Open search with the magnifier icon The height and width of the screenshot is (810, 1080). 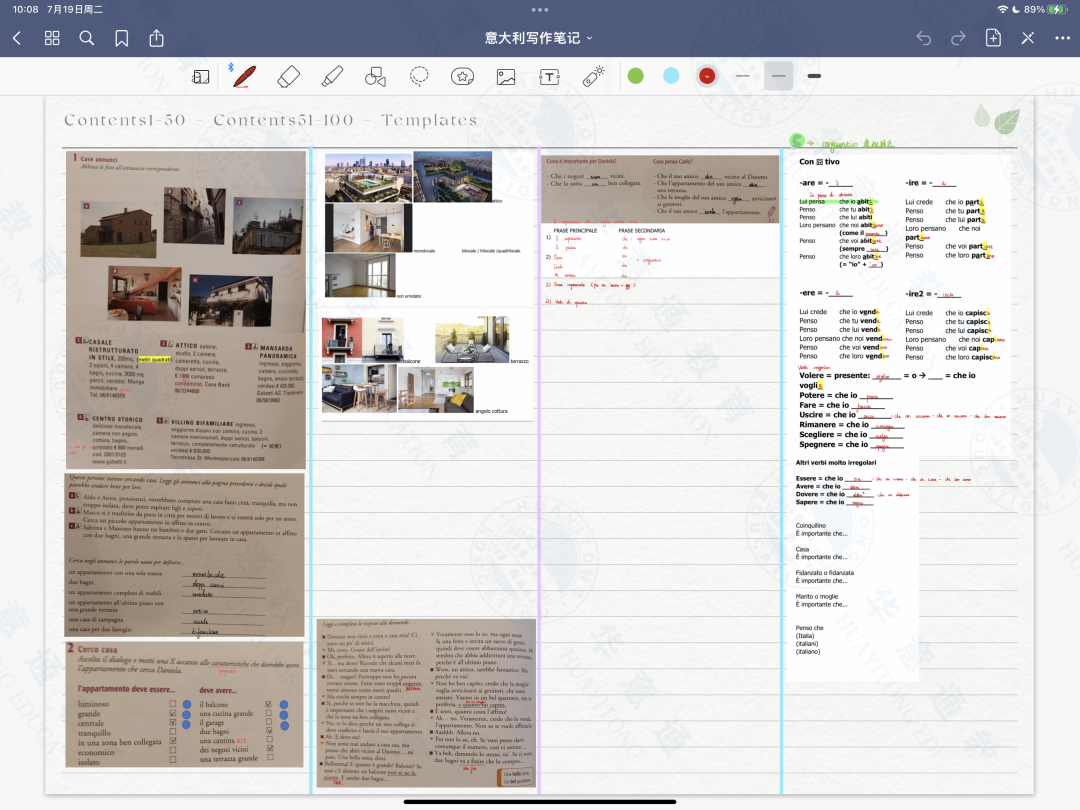(x=87, y=39)
